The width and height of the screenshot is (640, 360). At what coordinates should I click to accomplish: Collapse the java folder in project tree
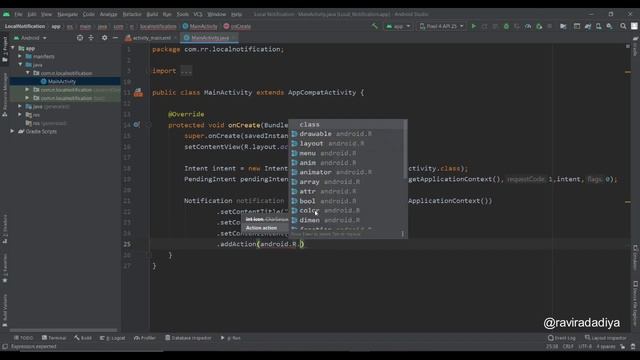[x=20, y=64]
